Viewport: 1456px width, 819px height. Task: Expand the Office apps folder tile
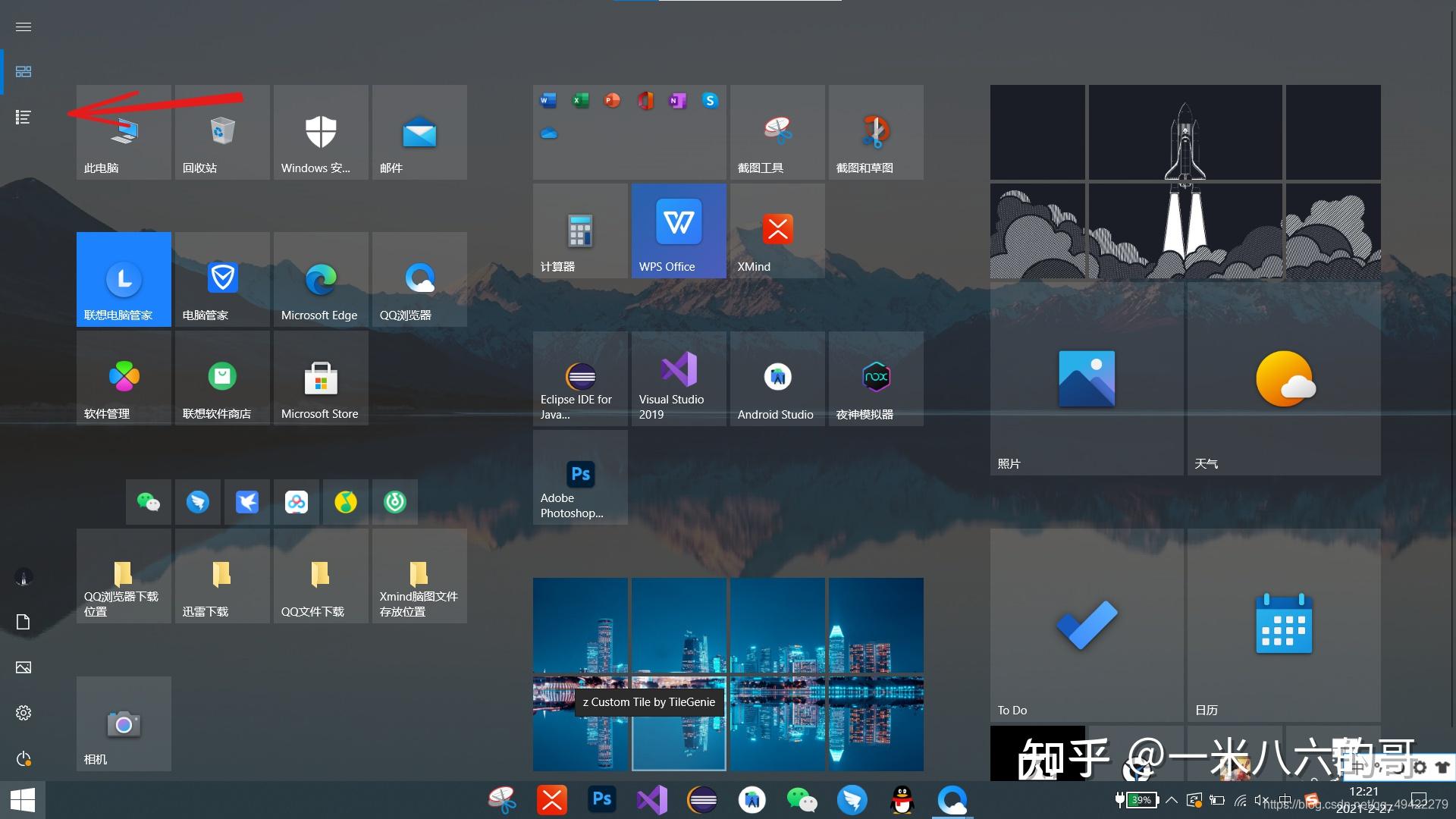(x=629, y=131)
